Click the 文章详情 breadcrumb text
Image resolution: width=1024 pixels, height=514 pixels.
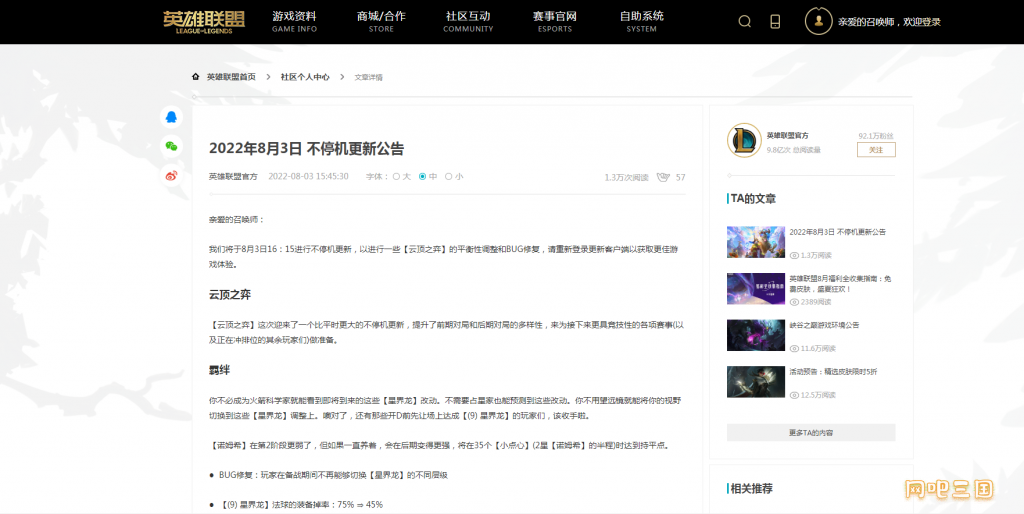[368, 77]
